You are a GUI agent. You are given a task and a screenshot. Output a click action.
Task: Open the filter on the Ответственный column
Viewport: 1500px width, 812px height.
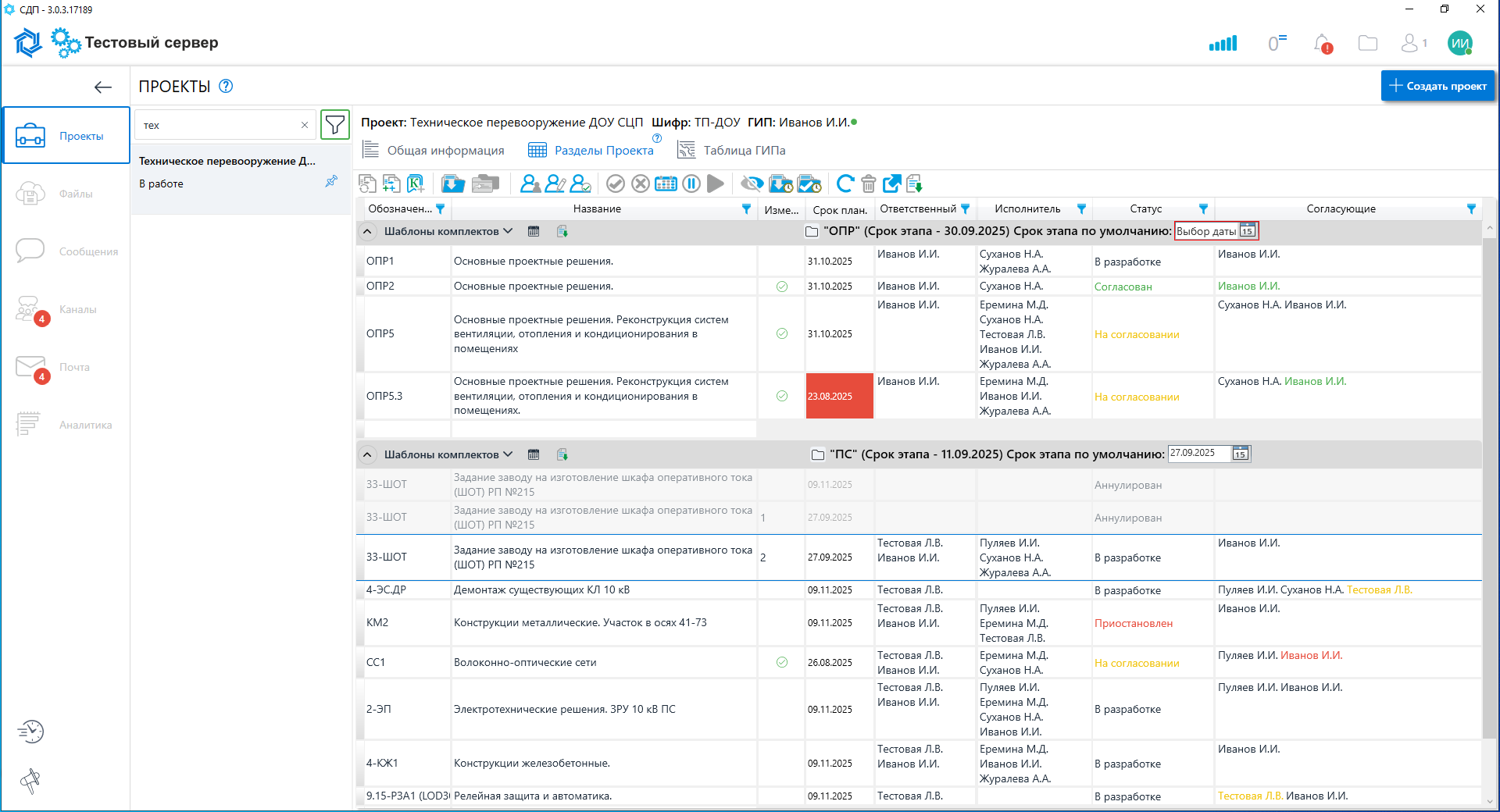[x=965, y=209]
